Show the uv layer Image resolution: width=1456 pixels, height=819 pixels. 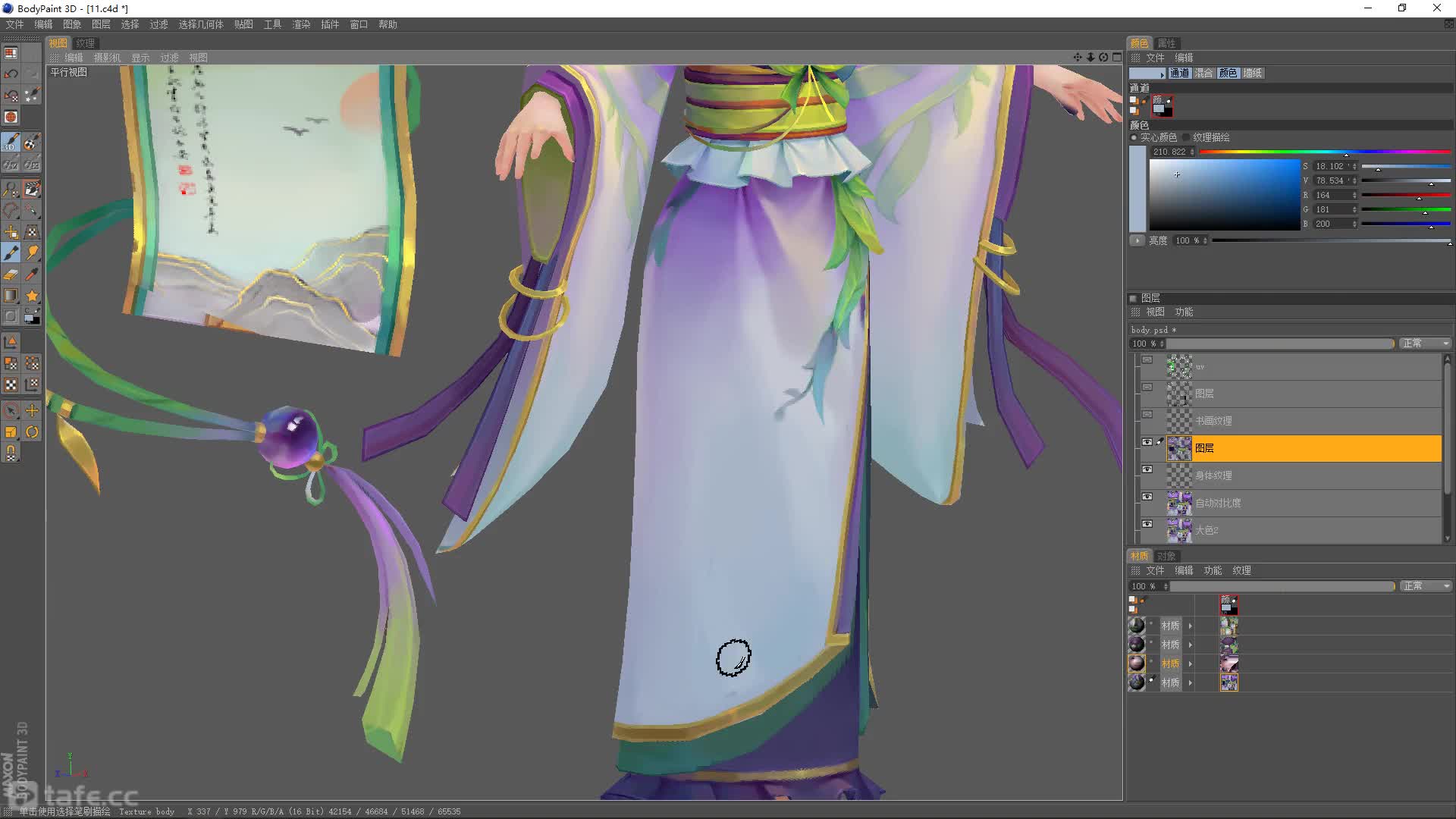tap(1147, 360)
